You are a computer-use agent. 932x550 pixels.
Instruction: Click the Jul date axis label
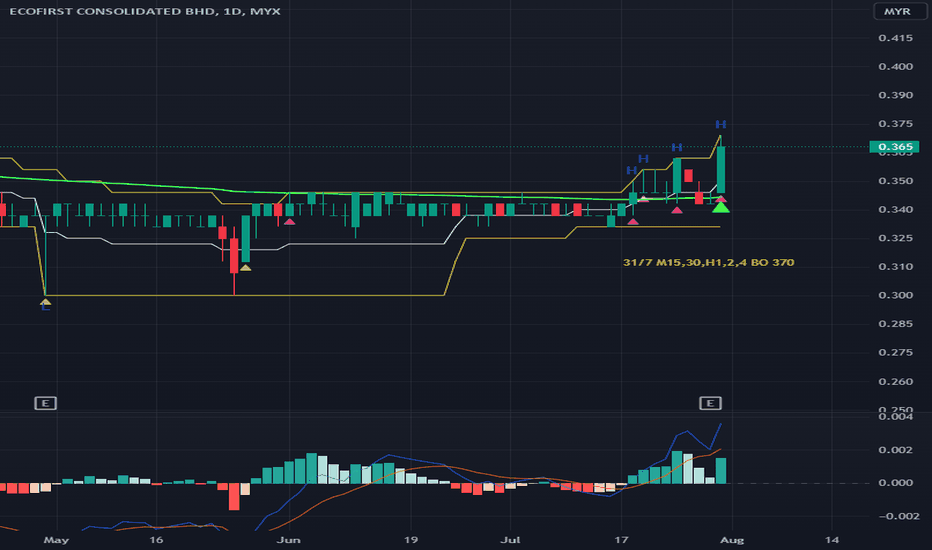[510, 540]
